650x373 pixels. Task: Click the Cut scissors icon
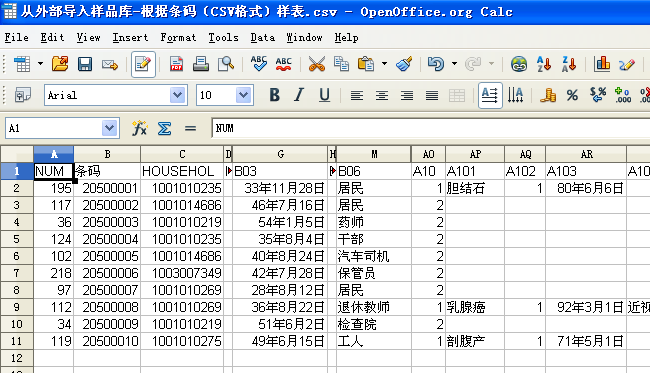click(317, 64)
